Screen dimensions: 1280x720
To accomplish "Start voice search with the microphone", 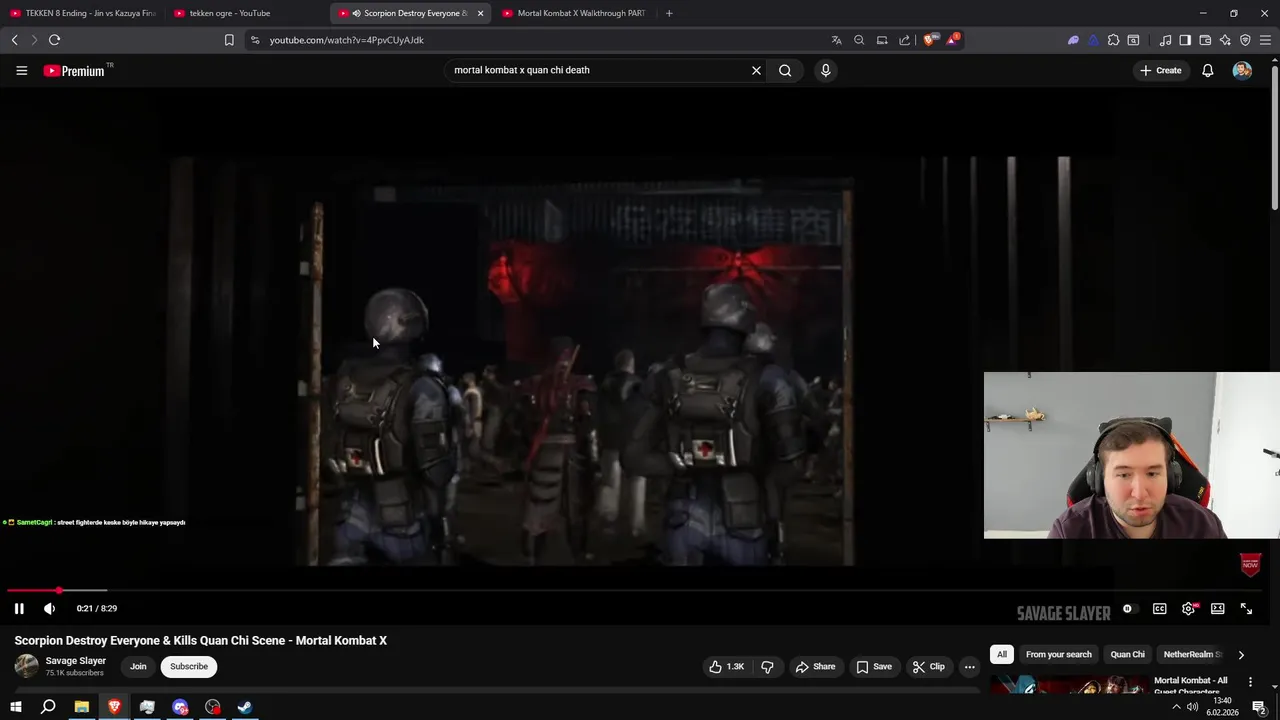I will coord(825,70).
